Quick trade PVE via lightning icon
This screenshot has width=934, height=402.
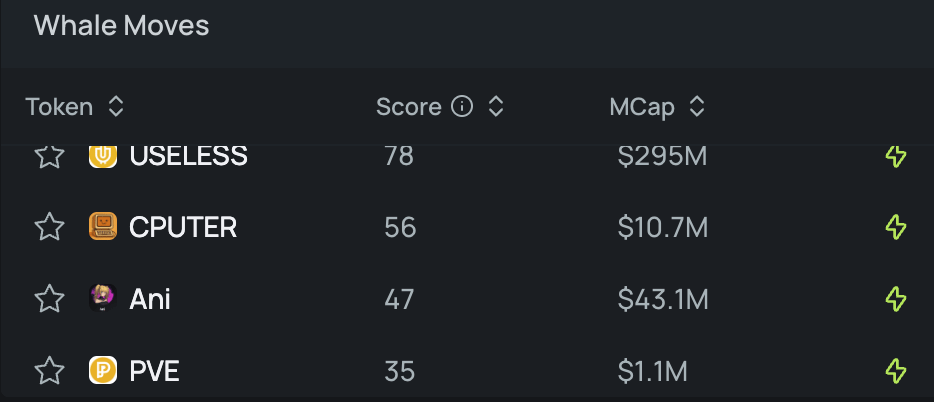896,371
